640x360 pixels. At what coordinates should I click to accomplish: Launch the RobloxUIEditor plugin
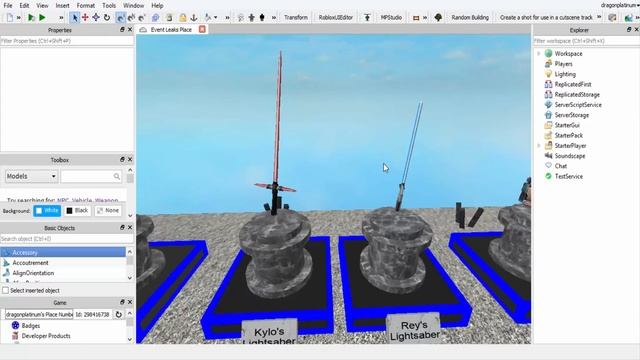pyautogui.click(x=336, y=18)
